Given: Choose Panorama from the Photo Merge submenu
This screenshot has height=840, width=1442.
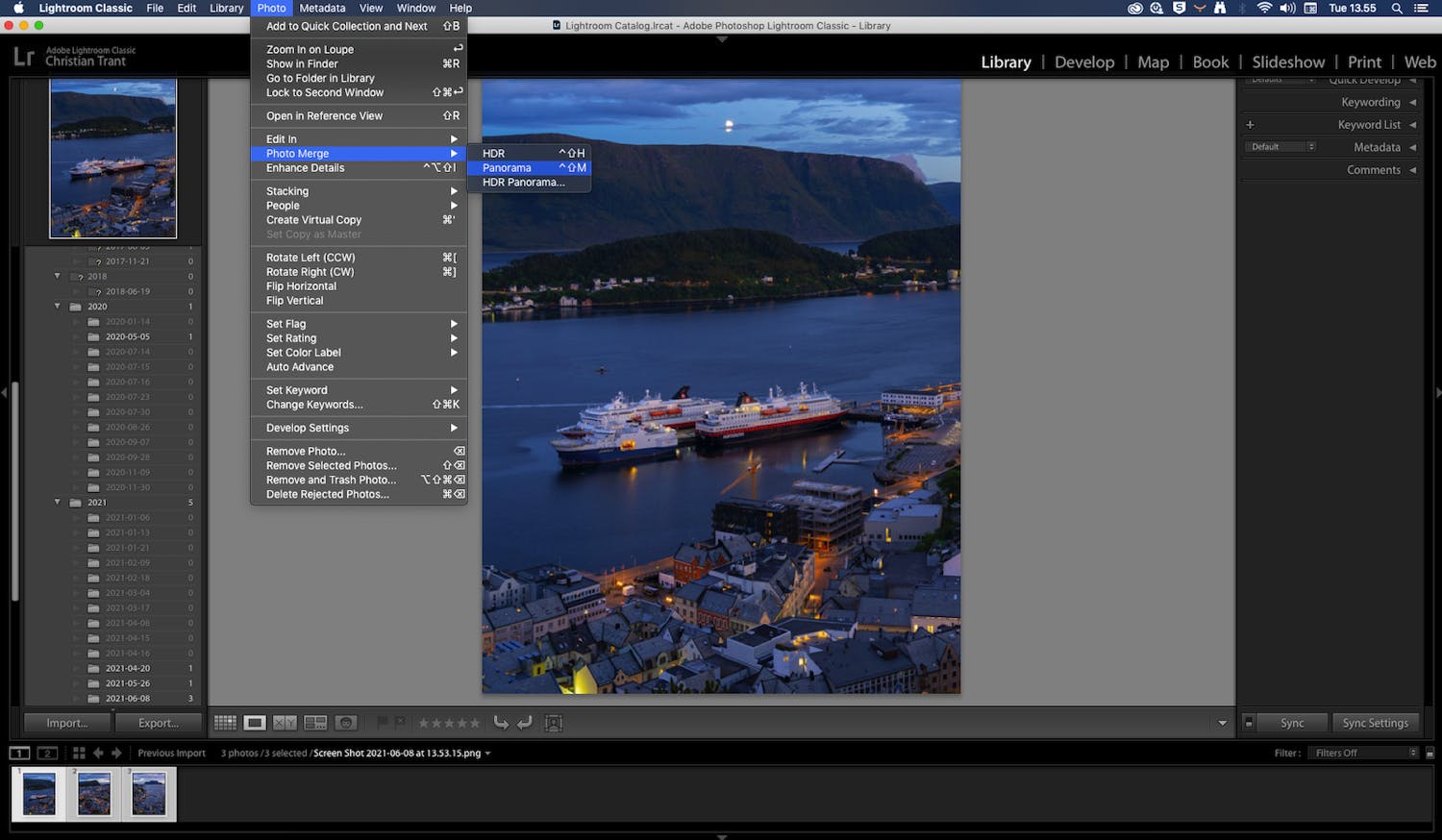Looking at the screenshot, I should click(x=507, y=167).
